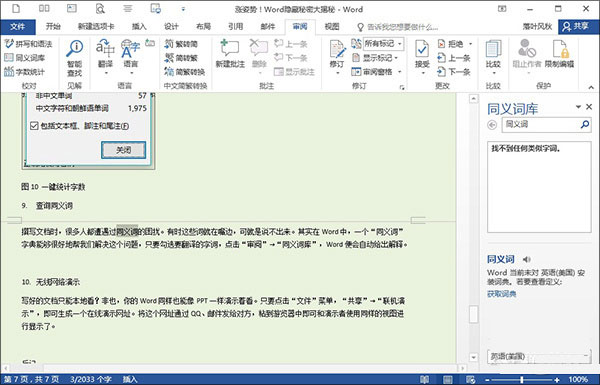The width and height of the screenshot is (600, 385).
Task: Switch to Web Layout view in status bar
Action: click(471, 379)
